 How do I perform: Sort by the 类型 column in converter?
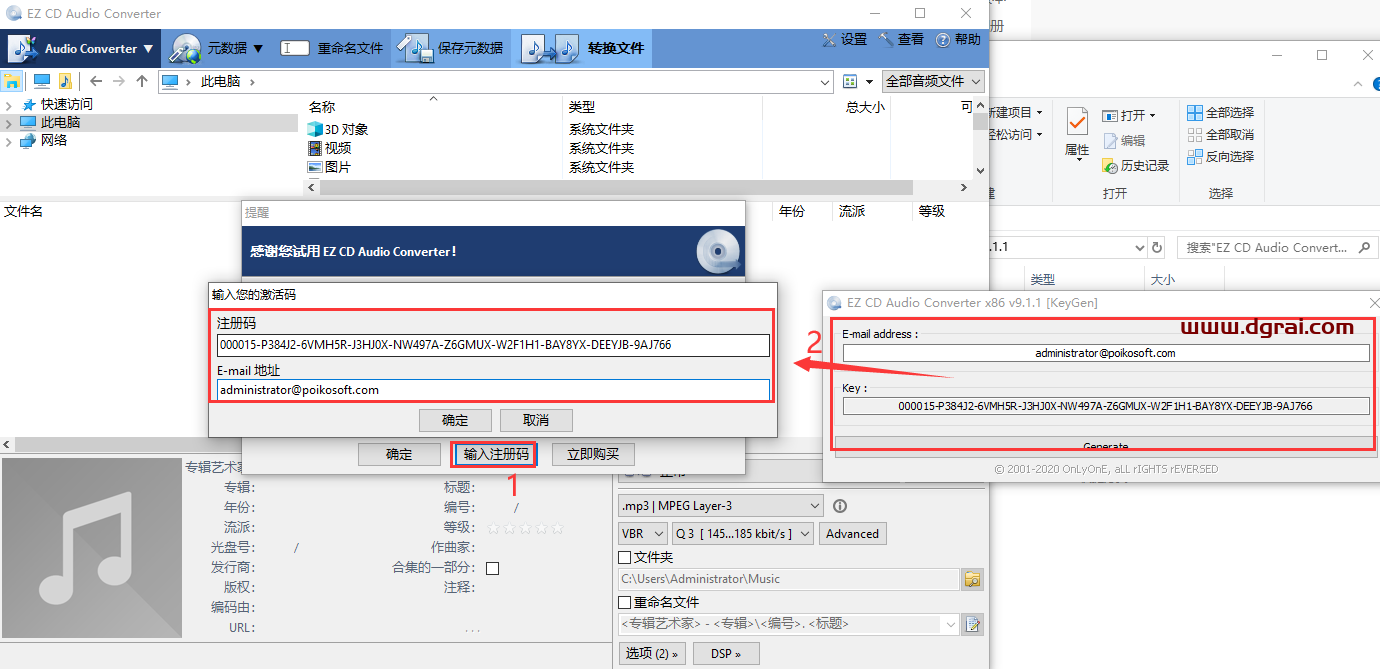(x=582, y=107)
